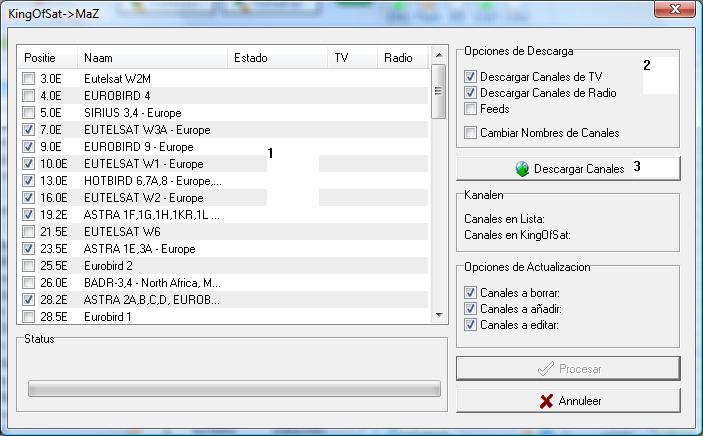Click the TV column header
Viewport: 703px width, 436px height.
tap(352, 58)
